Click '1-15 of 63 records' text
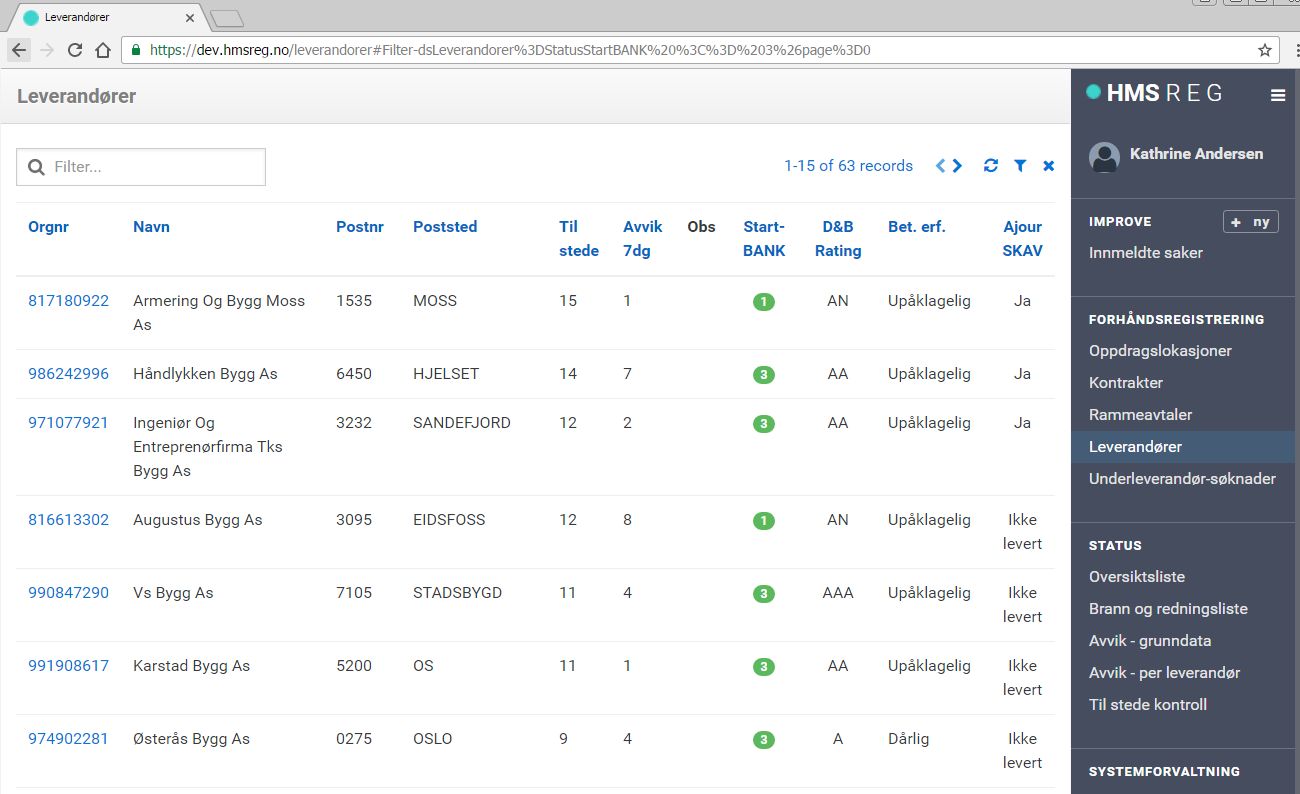This screenshot has width=1300, height=794. [x=848, y=166]
